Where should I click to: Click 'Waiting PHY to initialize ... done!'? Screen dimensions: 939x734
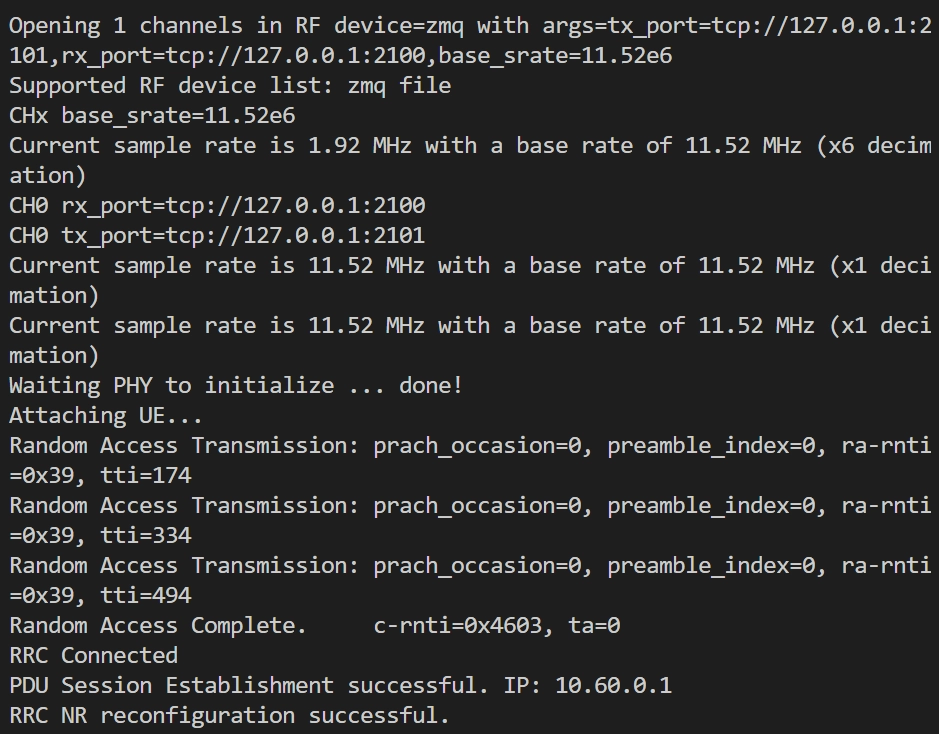coord(236,385)
